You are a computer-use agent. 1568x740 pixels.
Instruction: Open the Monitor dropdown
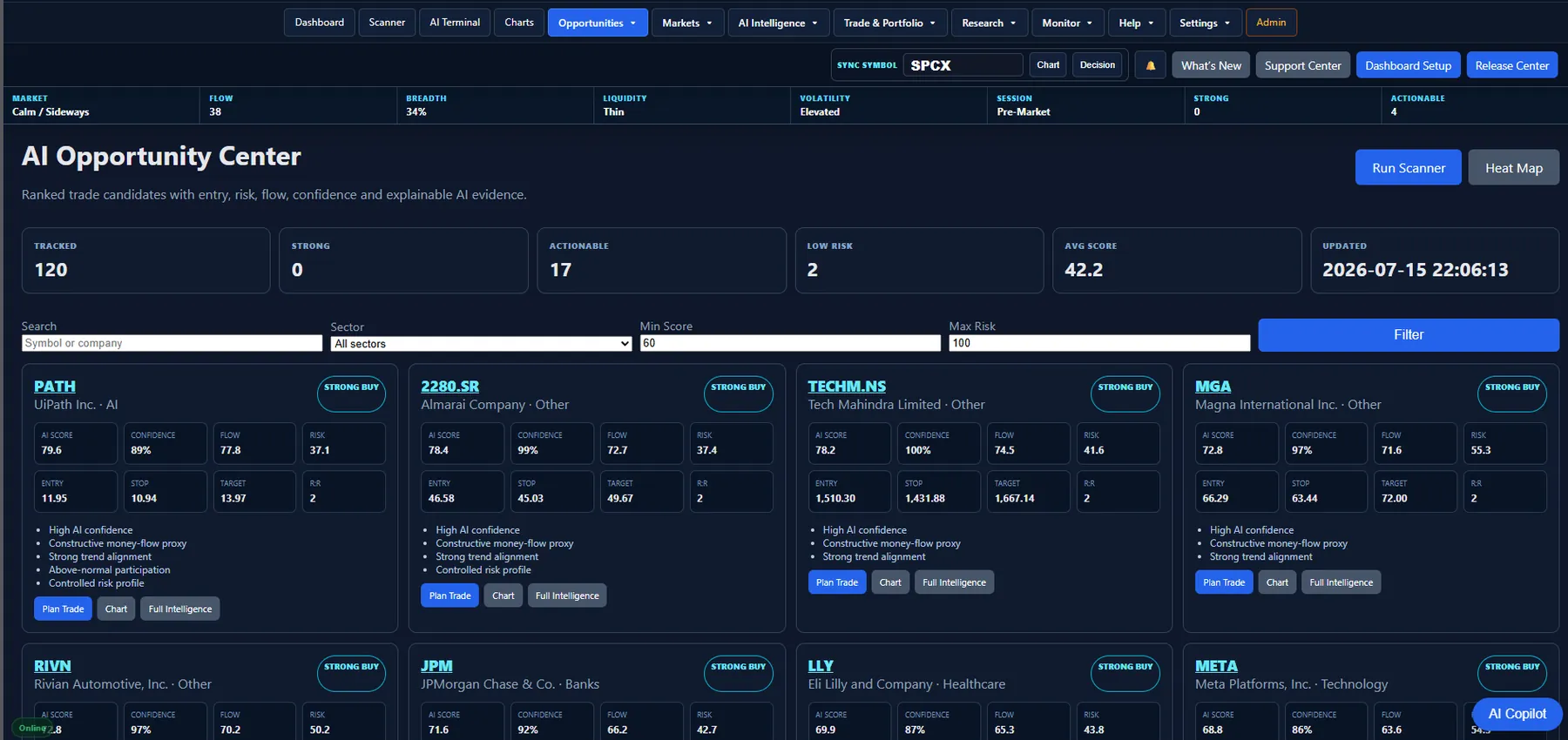(x=1068, y=23)
